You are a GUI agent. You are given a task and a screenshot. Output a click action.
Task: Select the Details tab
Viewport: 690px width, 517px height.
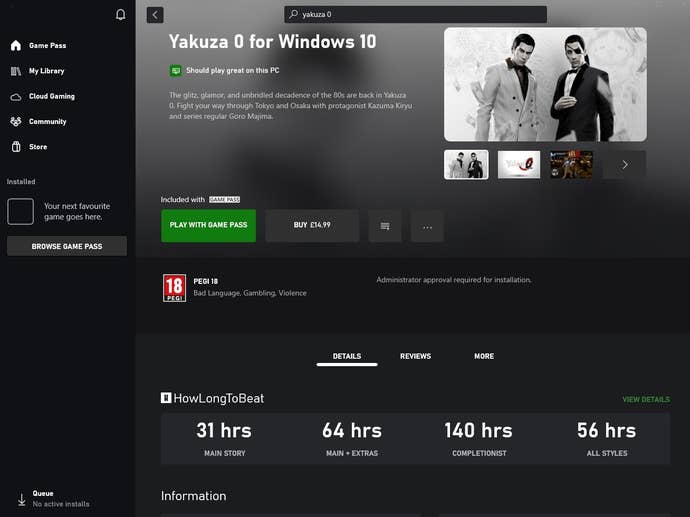click(x=347, y=356)
